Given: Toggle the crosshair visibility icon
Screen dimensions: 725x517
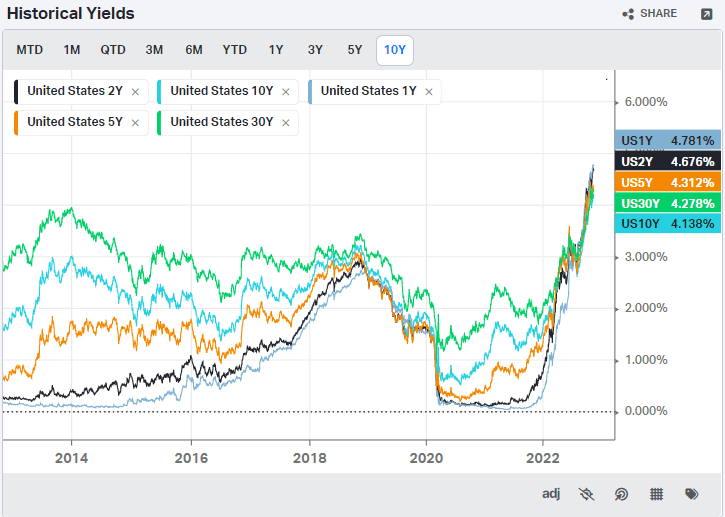Looking at the screenshot, I should [x=586, y=494].
